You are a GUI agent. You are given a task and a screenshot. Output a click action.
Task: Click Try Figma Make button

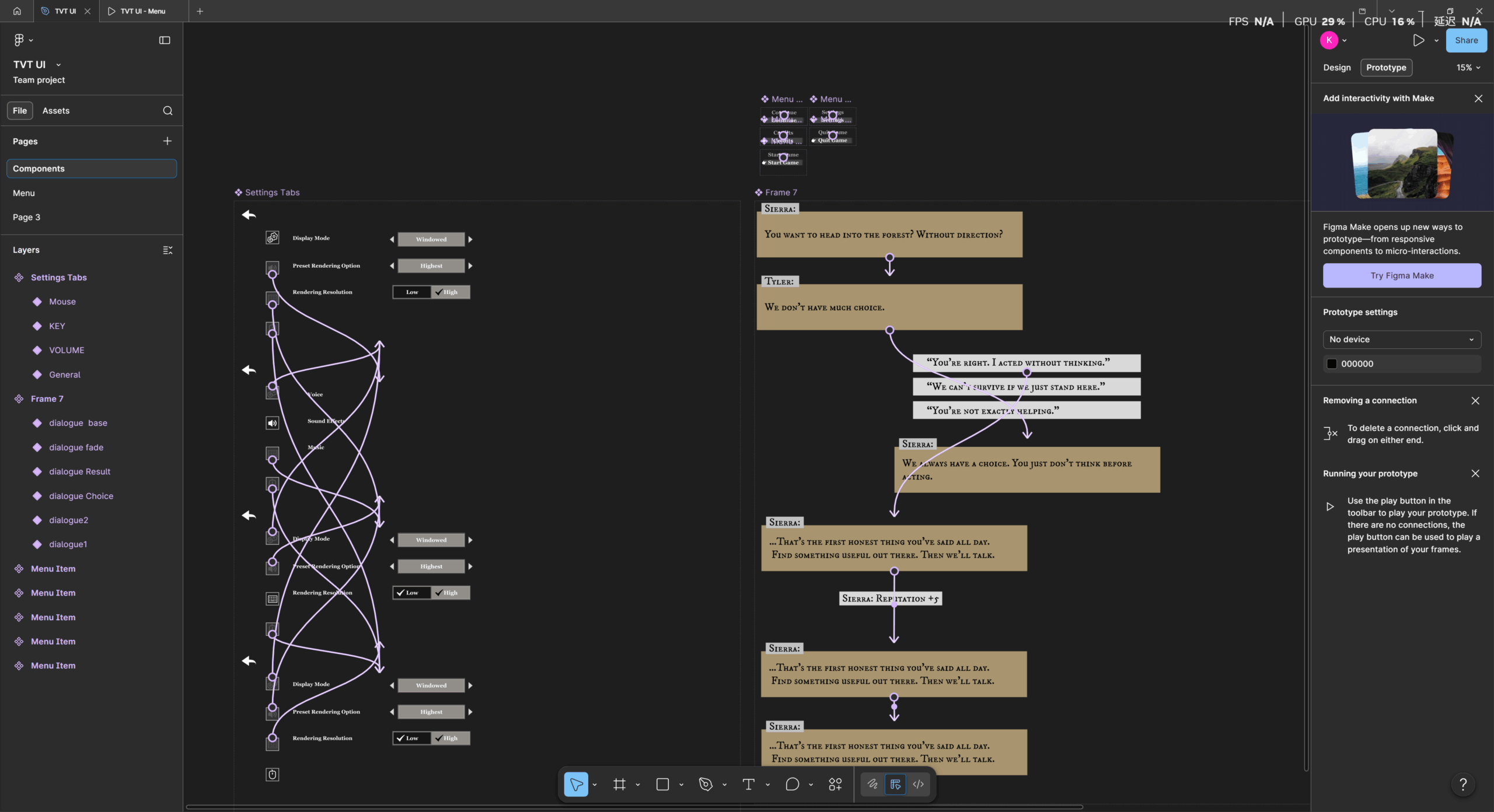click(x=1402, y=275)
